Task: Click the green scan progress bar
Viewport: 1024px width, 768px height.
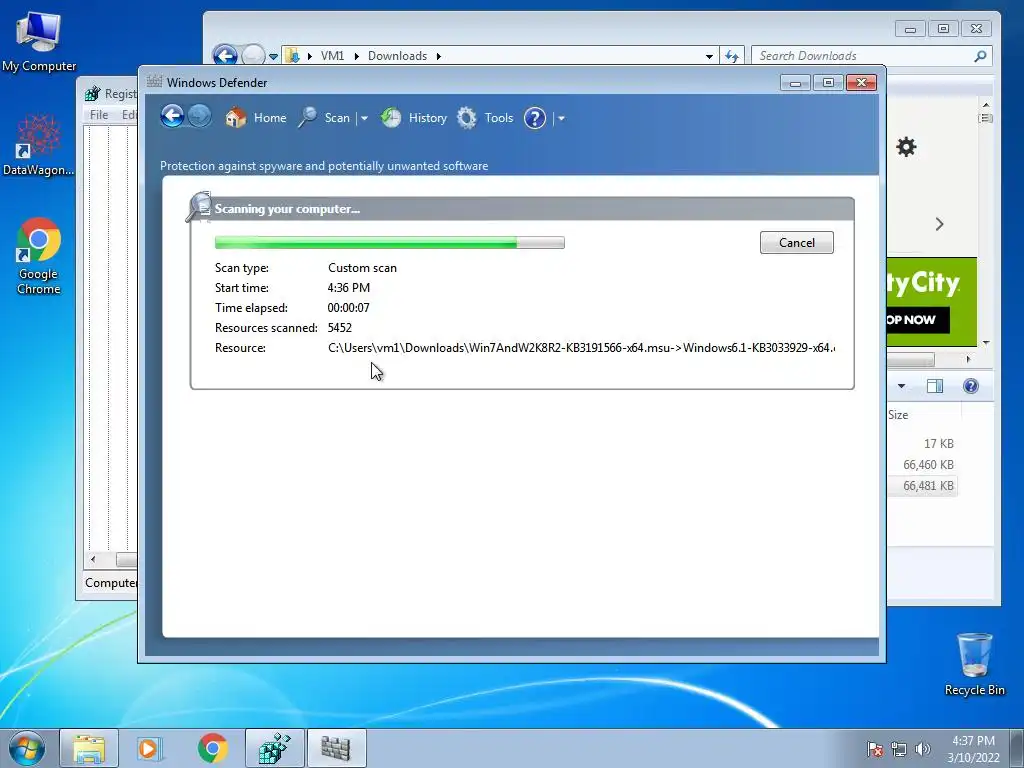Action: pyautogui.click(x=389, y=242)
